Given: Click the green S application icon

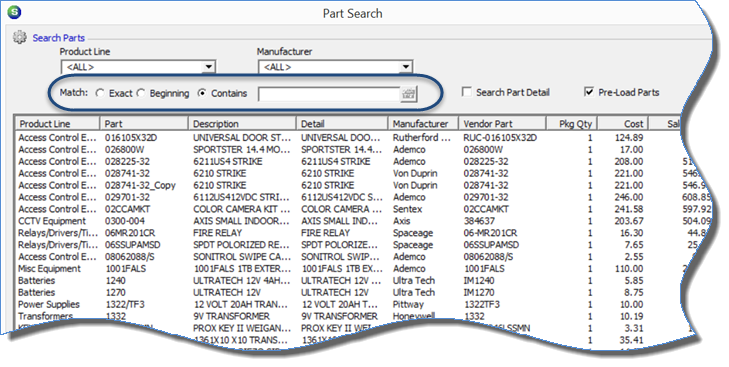Looking at the screenshot, I should tap(14, 12).
